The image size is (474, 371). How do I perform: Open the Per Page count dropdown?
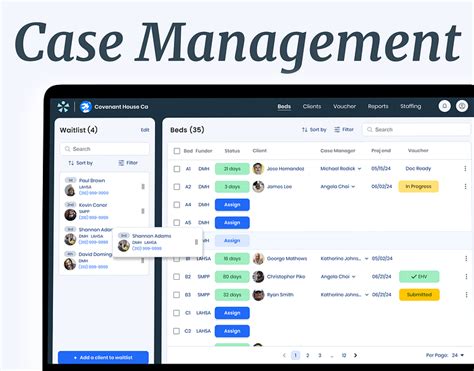[458, 355]
